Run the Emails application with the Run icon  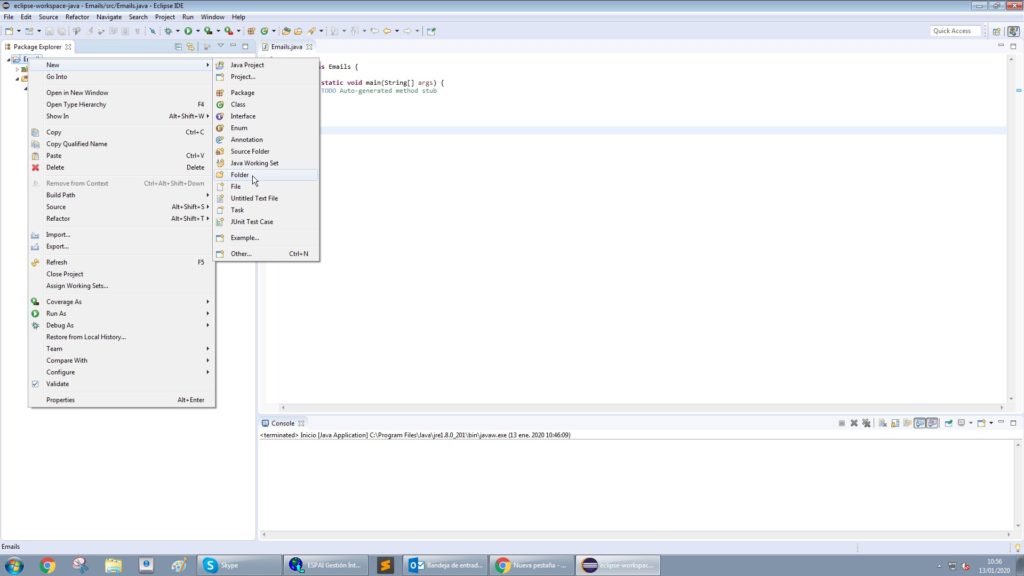point(188,31)
